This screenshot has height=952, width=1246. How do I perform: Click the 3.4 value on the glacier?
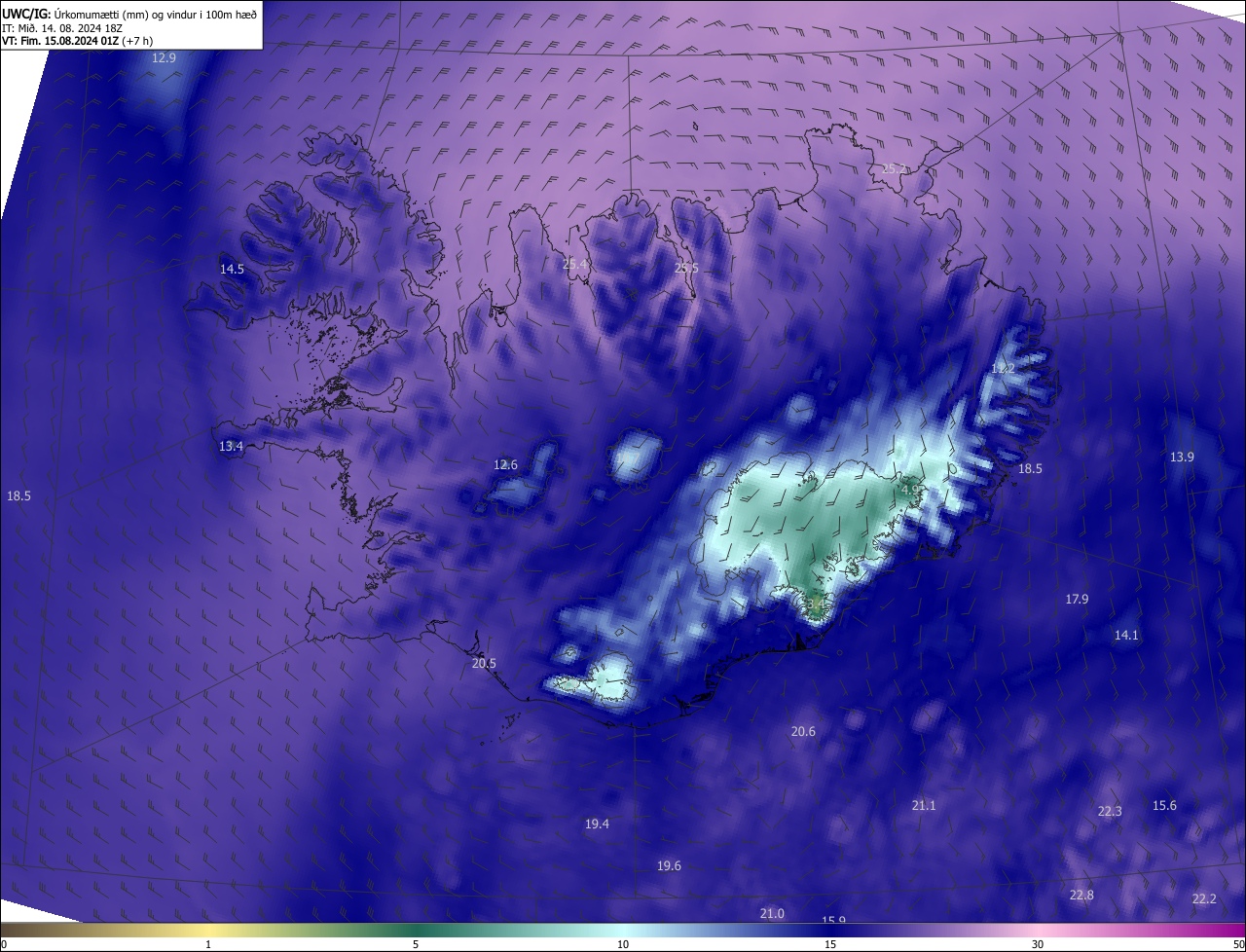pos(814,604)
